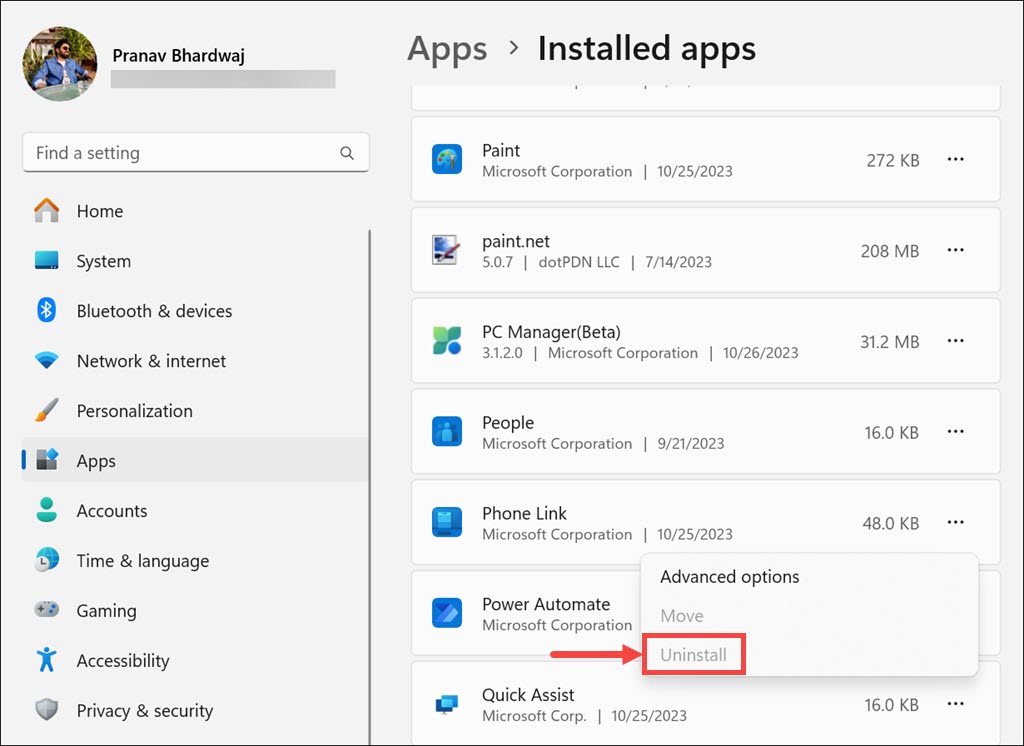Open more options for paint.net
Image resolution: width=1024 pixels, height=746 pixels.
955,250
